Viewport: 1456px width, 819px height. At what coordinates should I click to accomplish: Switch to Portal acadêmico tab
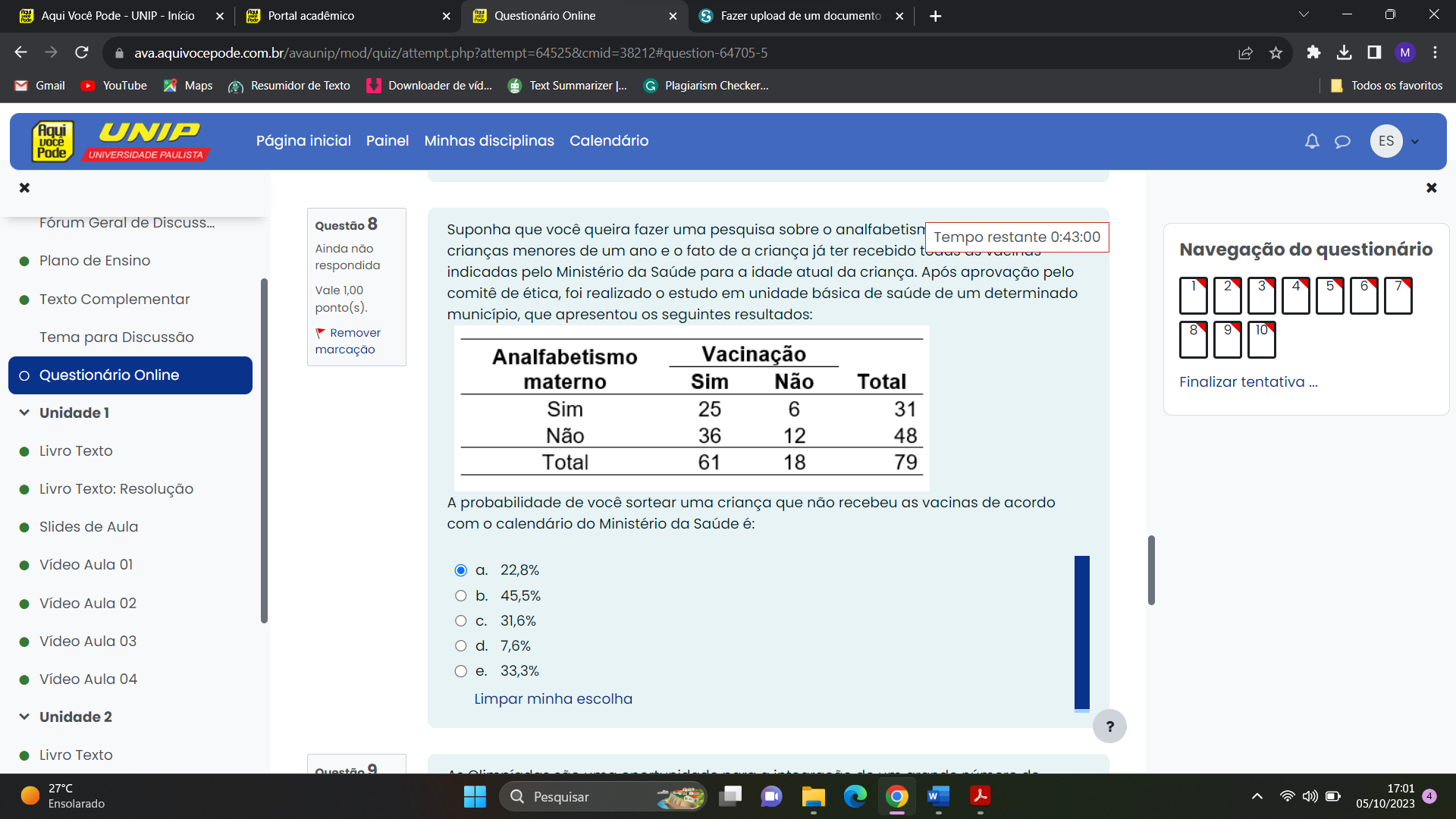point(347,16)
